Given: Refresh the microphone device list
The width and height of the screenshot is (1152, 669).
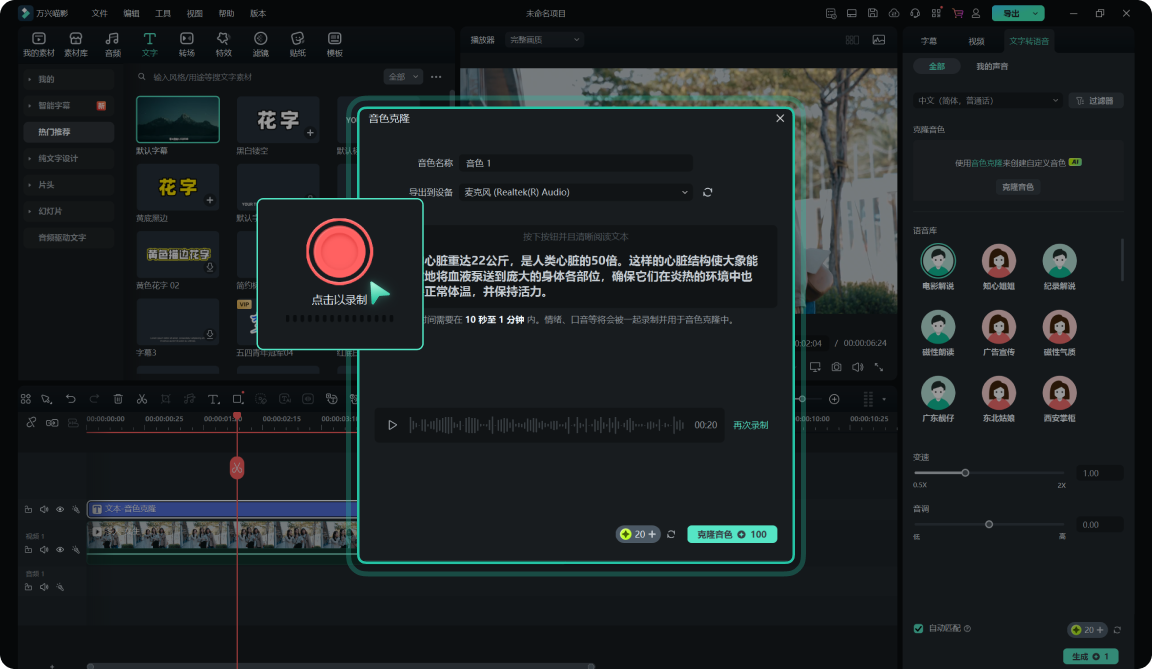Looking at the screenshot, I should point(708,192).
